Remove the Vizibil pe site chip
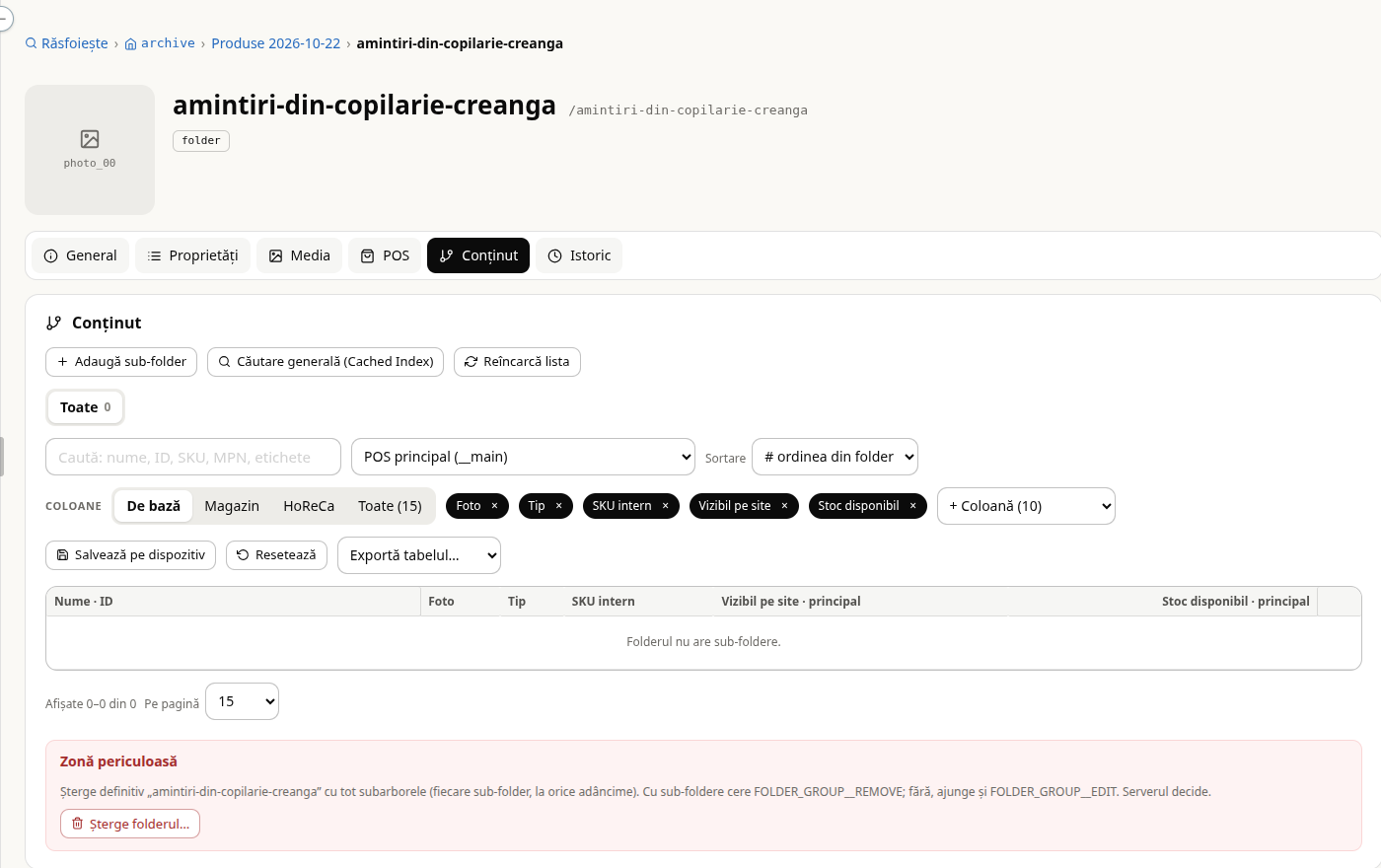 coord(784,506)
